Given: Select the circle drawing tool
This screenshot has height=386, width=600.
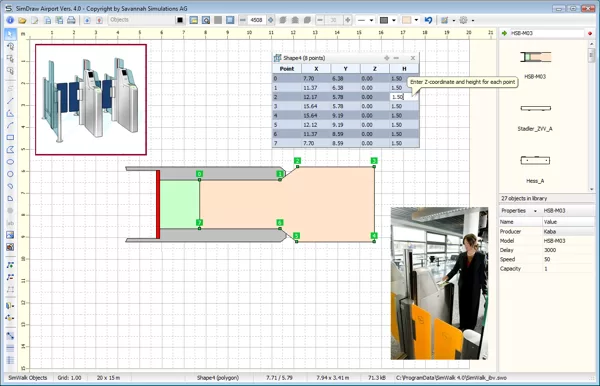Looking at the screenshot, I should tap(10, 174).
